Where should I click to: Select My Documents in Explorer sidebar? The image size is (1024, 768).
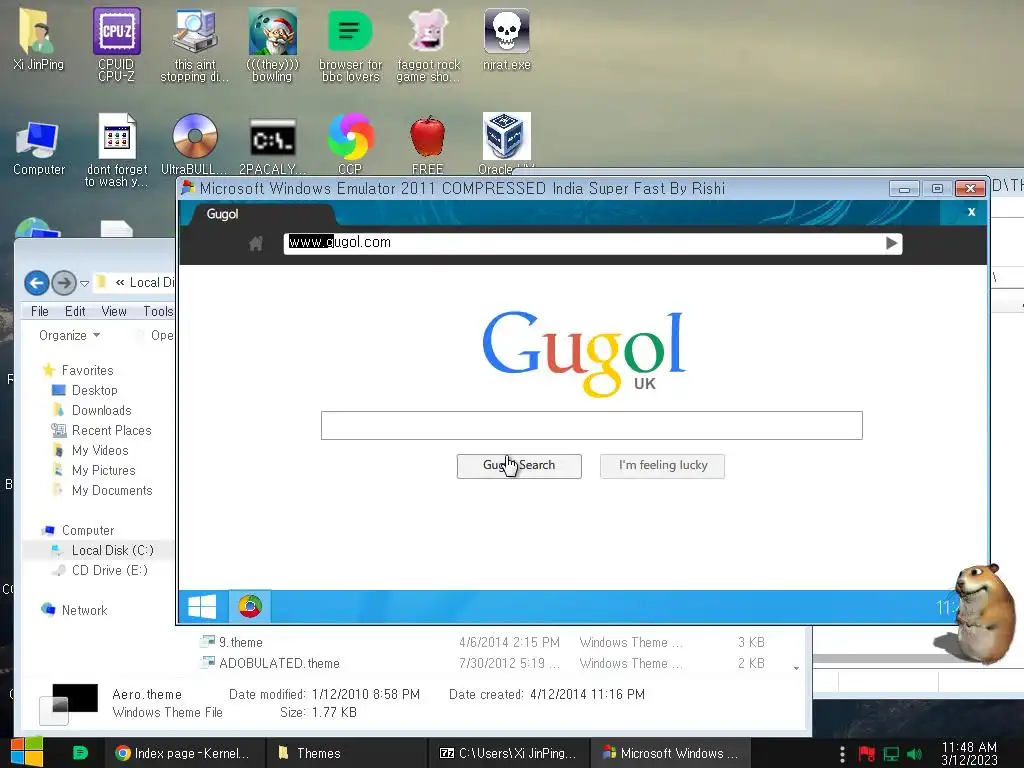tap(112, 490)
